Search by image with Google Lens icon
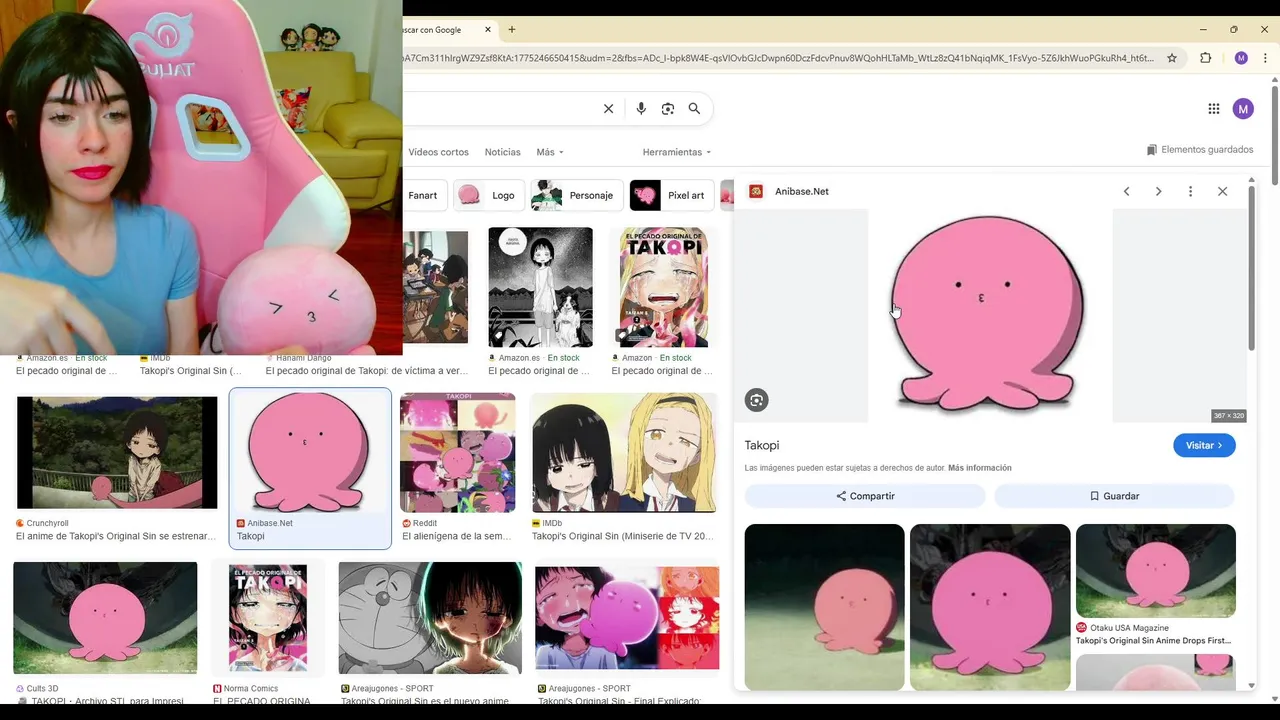Image resolution: width=1280 pixels, height=720 pixels. point(668,109)
